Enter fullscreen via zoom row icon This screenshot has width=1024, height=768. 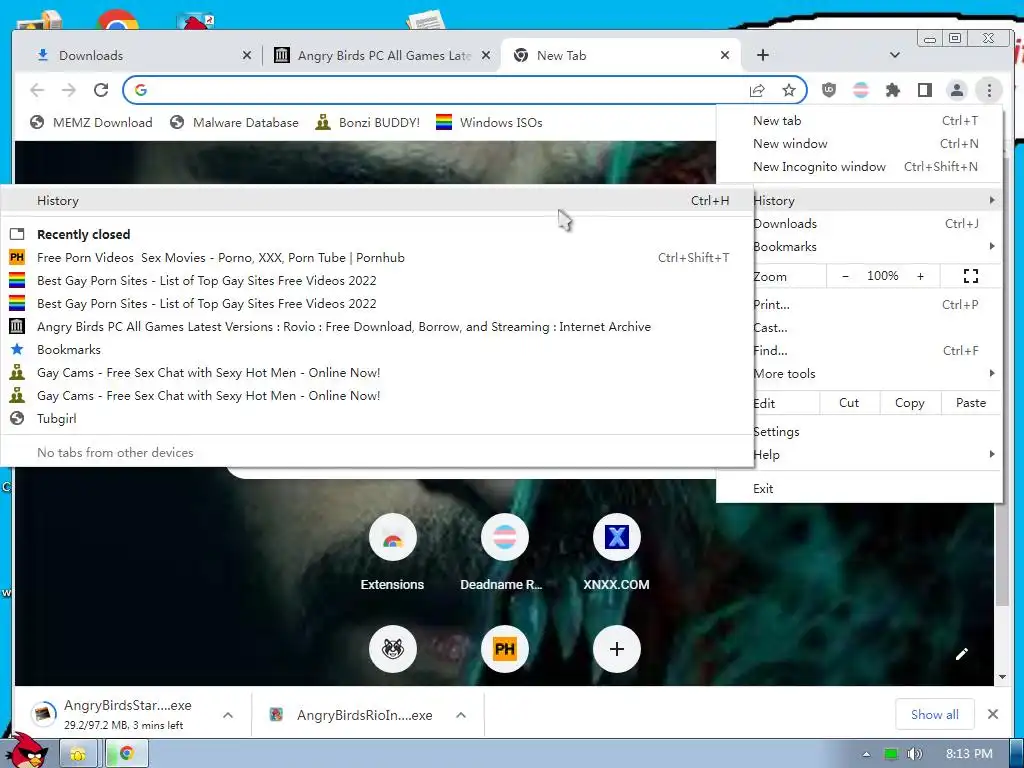click(970, 276)
